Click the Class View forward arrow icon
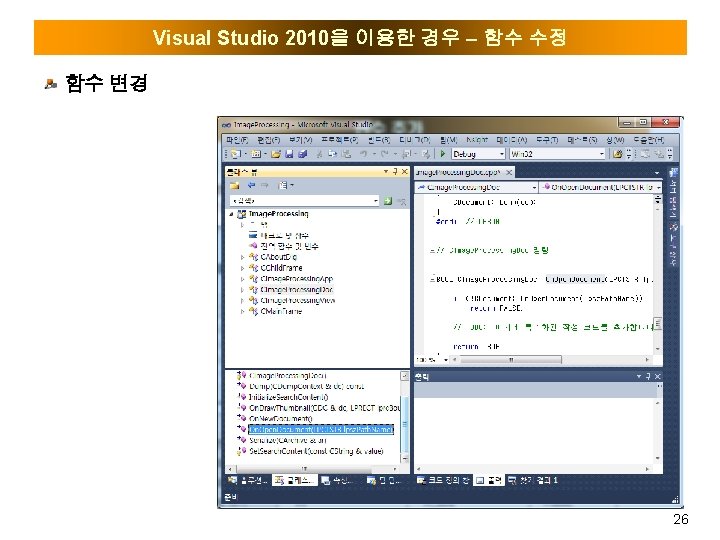720x540 pixels. [x=264, y=186]
